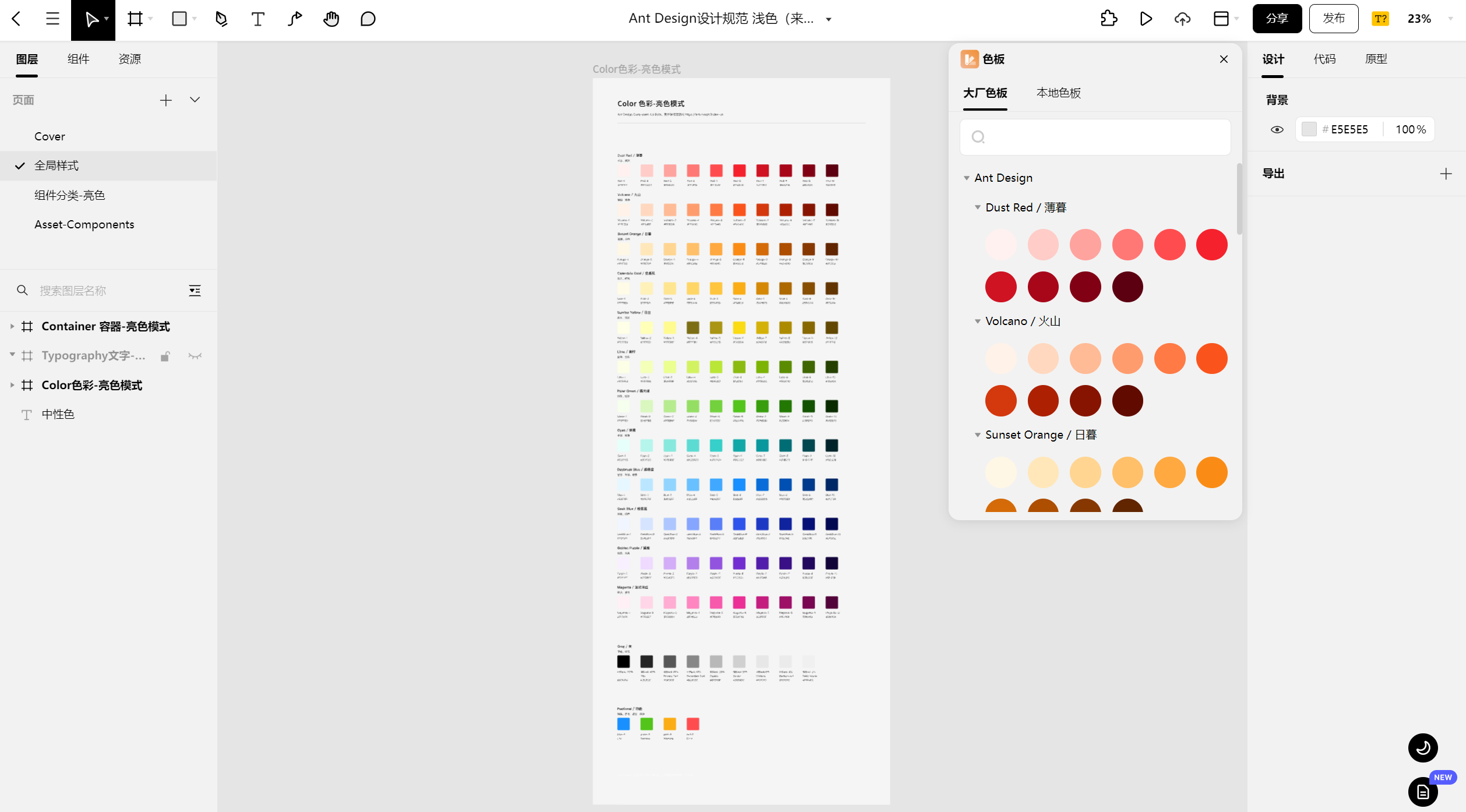Click the 发布 publish button
The image size is (1466, 812).
pos(1334,19)
